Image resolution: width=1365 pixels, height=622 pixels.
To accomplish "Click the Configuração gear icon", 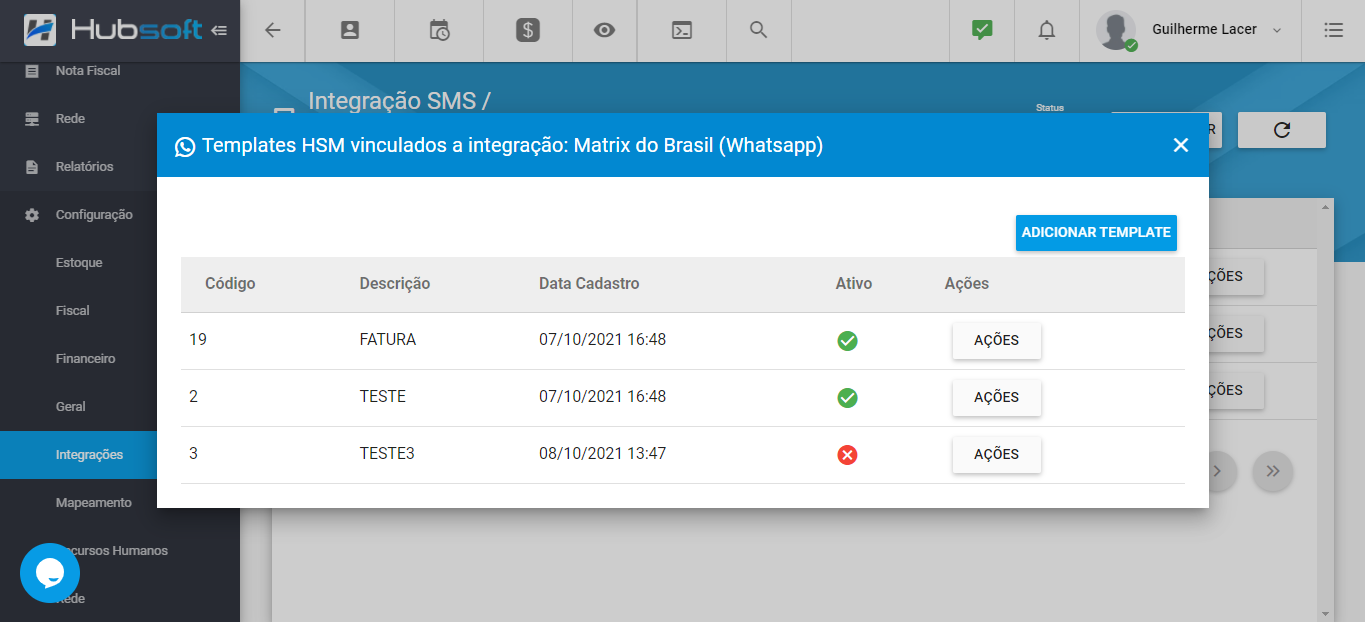I will point(32,215).
